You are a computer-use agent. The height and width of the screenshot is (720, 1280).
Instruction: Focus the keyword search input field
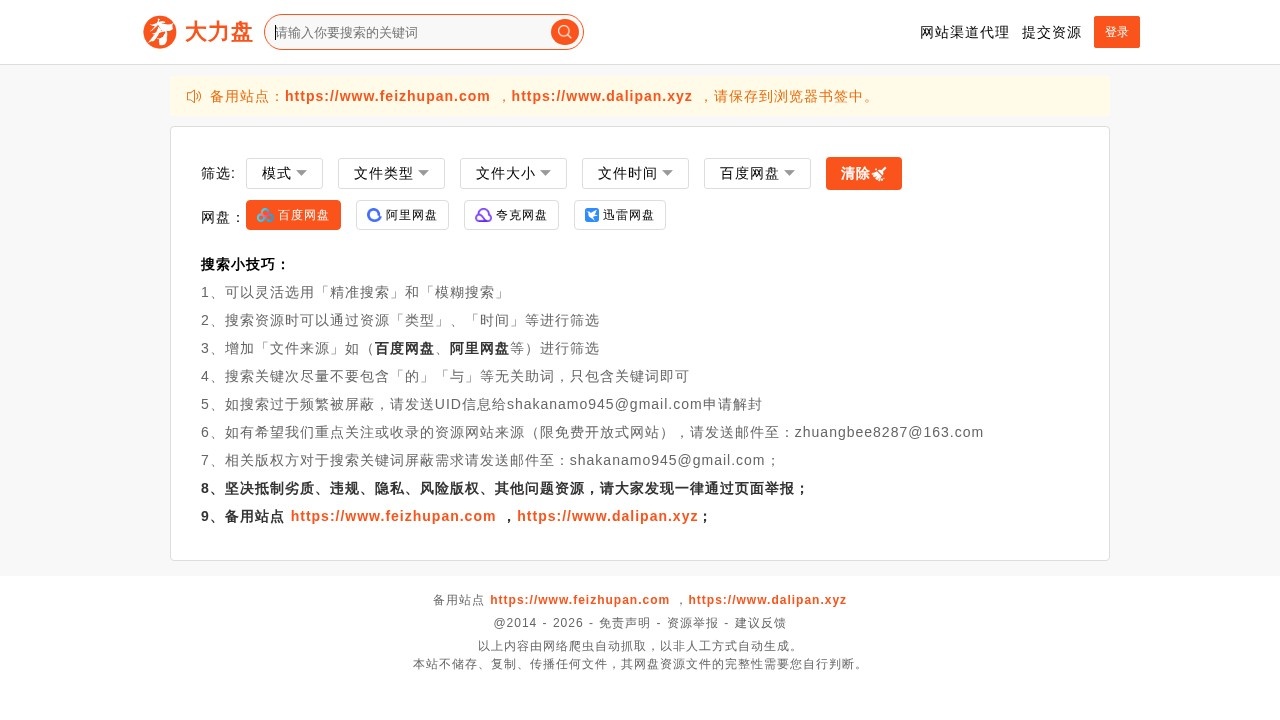(410, 32)
